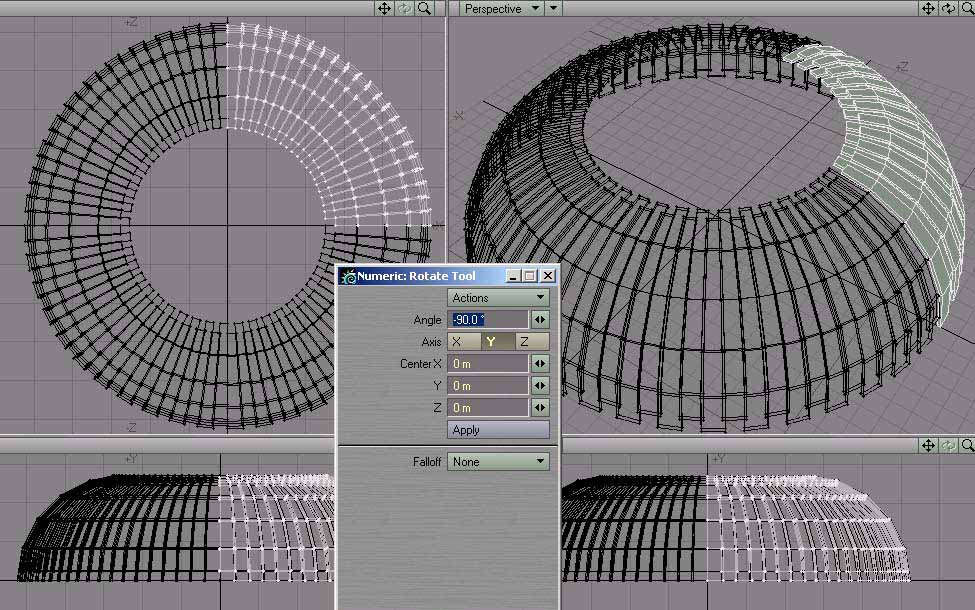Select the Y rotation axis

pos(491,342)
